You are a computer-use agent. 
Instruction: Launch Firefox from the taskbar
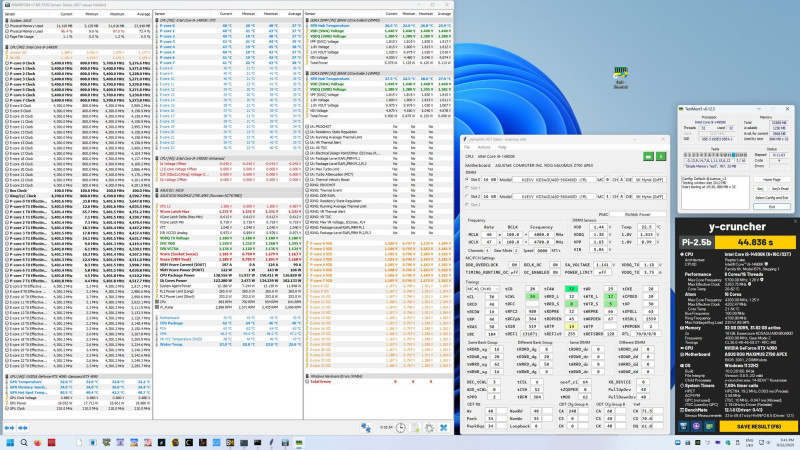(37, 443)
